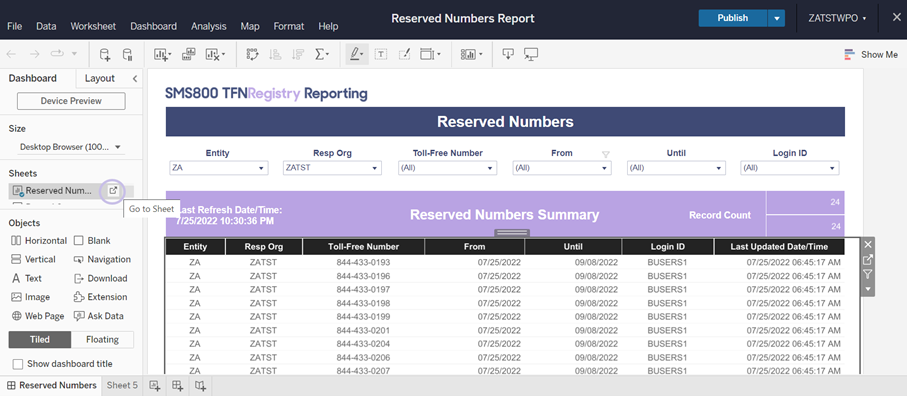Remove the selected table from dashboard
This screenshot has height=396, width=907.
click(x=868, y=245)
